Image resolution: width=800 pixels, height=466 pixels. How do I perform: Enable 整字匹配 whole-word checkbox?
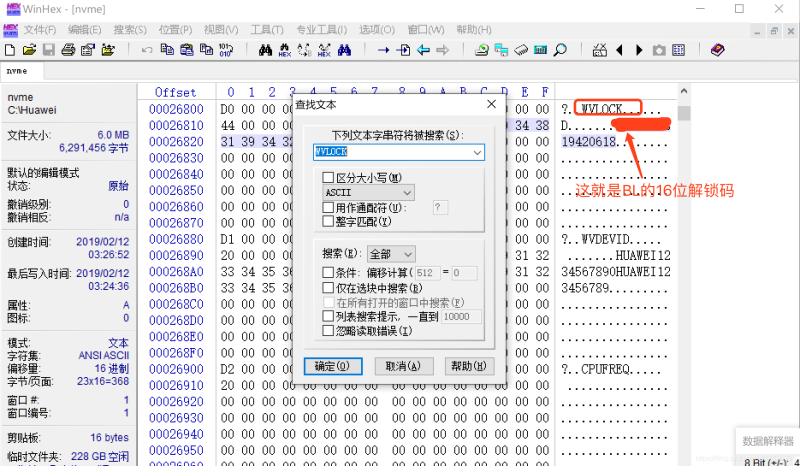click(328, 222)
